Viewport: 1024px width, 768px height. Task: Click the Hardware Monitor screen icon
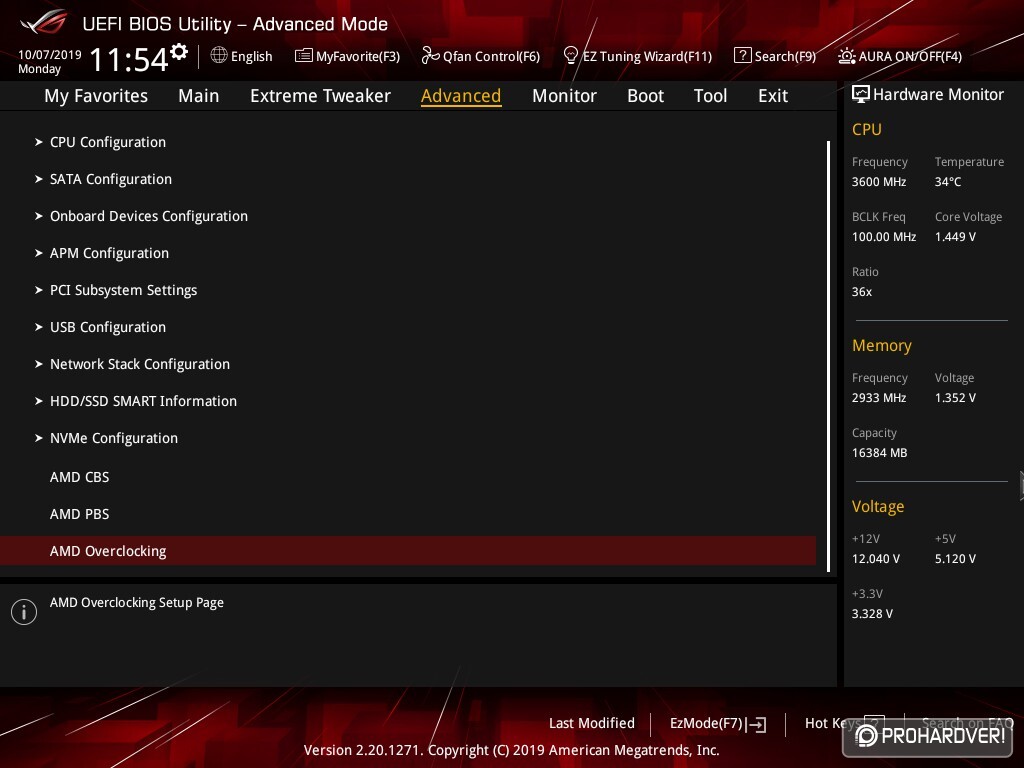pos(860,94)
